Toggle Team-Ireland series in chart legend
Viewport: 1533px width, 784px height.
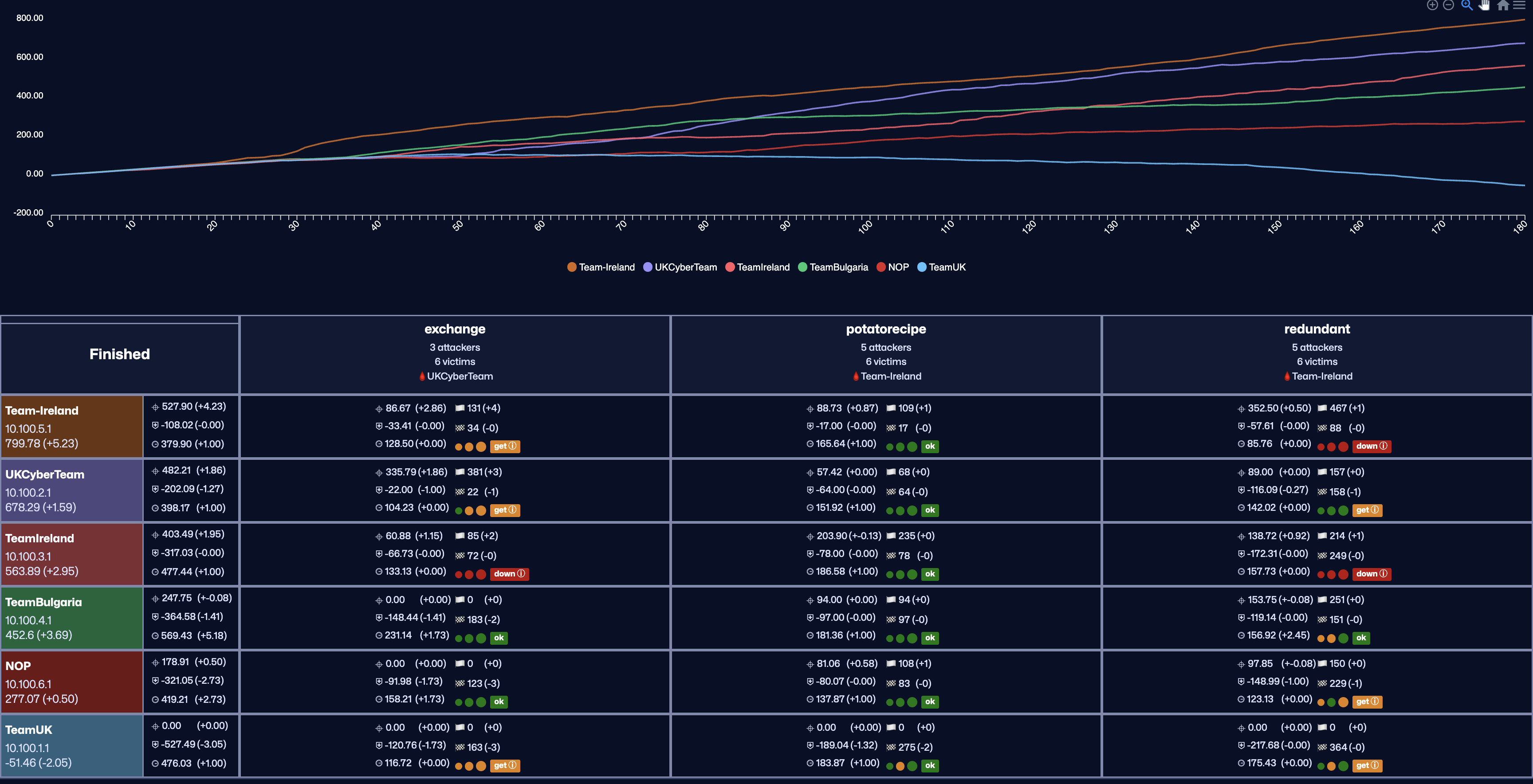(x=606, y=267)
